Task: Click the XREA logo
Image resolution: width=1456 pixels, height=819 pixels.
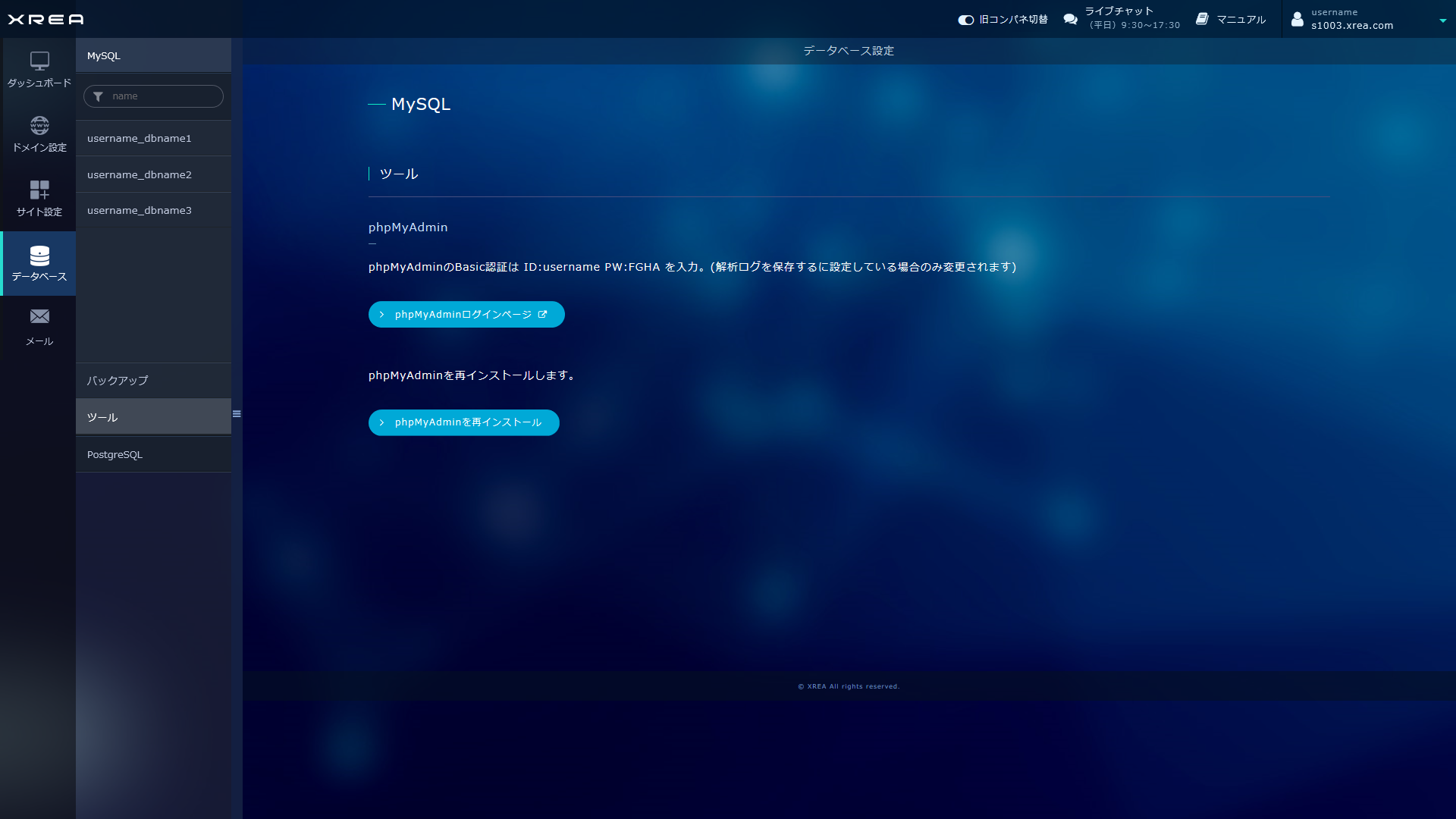Action: (45, 19)
